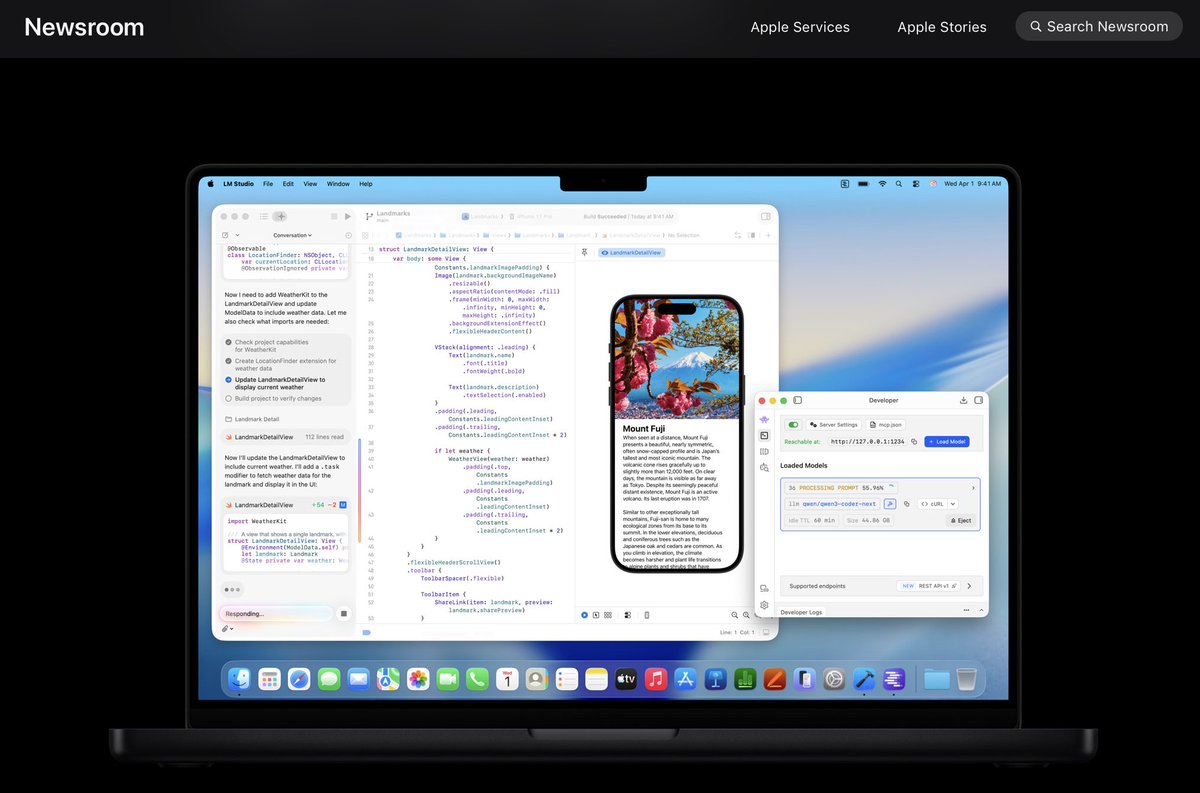Select step 'Update LandmarkDetailView to display current weather'
This screenshot has width=1200, height=793.
click(274, 384)
